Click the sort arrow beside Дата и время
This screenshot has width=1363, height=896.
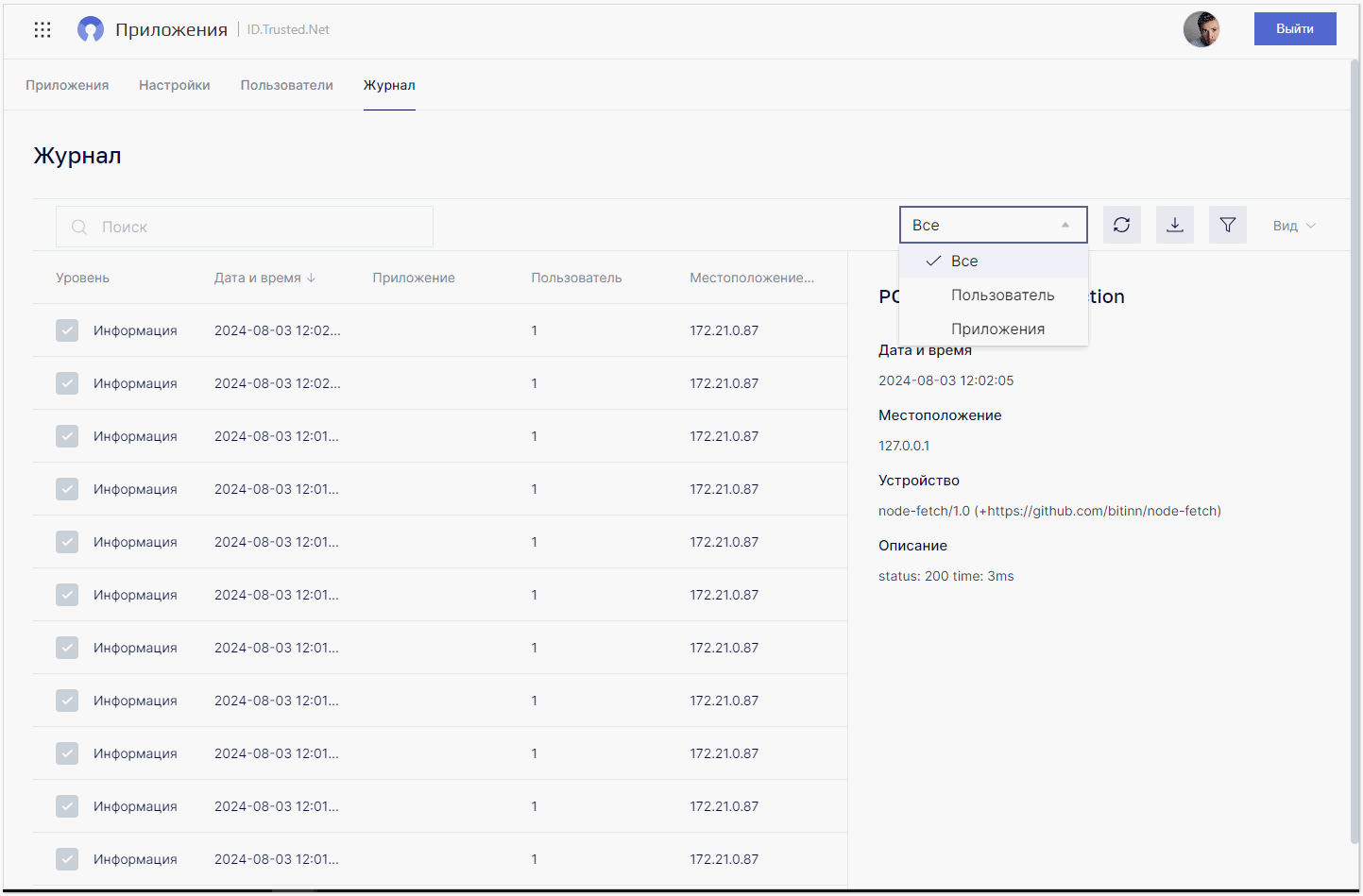(x=312, y=278)
